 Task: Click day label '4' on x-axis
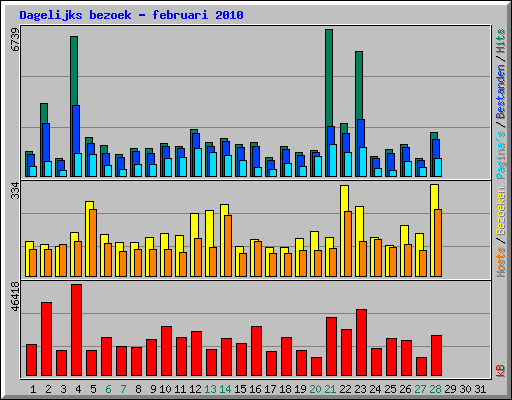coord(78,389)
